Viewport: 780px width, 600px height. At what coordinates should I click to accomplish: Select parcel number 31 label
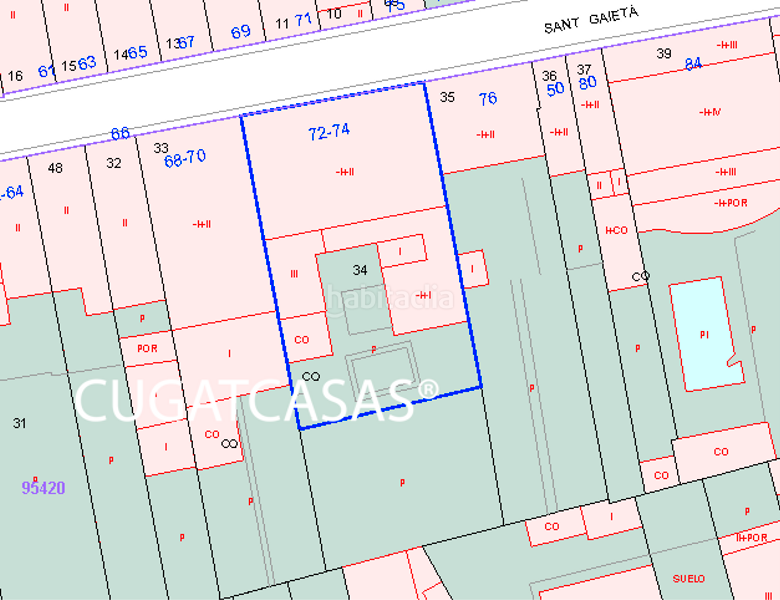[19, 423]
